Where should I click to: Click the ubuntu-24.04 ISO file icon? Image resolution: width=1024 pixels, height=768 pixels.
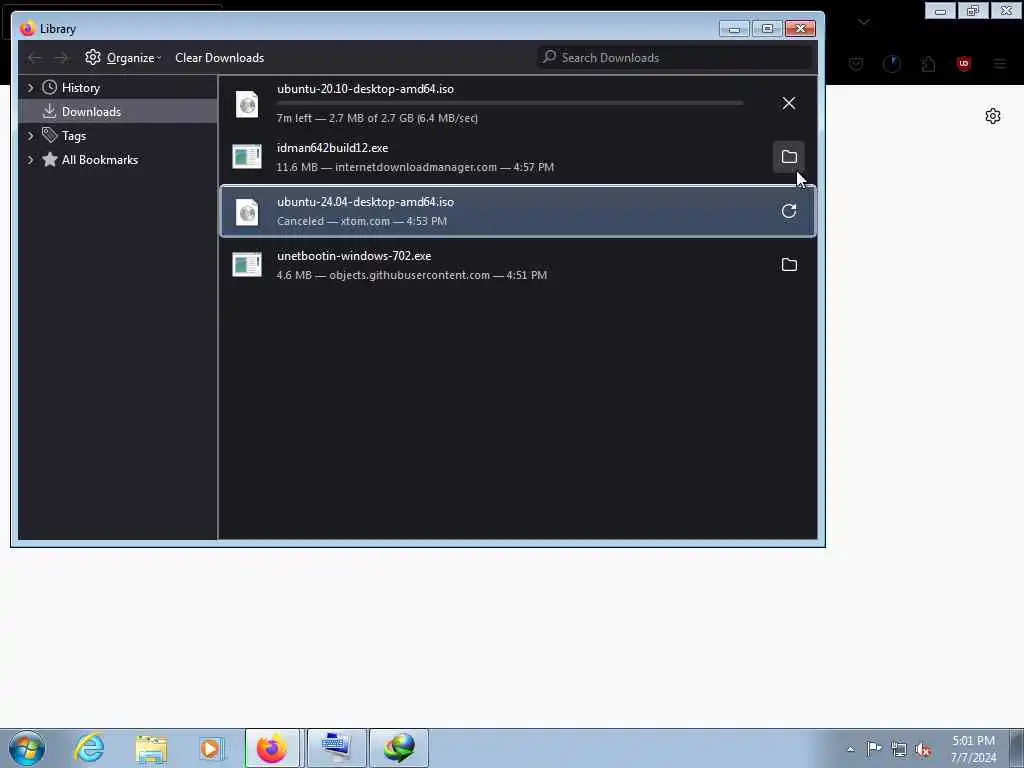[x=247, y=212]
